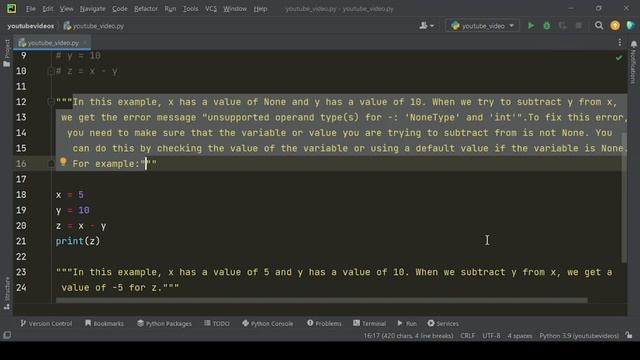Screen dimensions: 640x360
Task: Click 4 spaces indent setting
Action: (x=520, y=336)
